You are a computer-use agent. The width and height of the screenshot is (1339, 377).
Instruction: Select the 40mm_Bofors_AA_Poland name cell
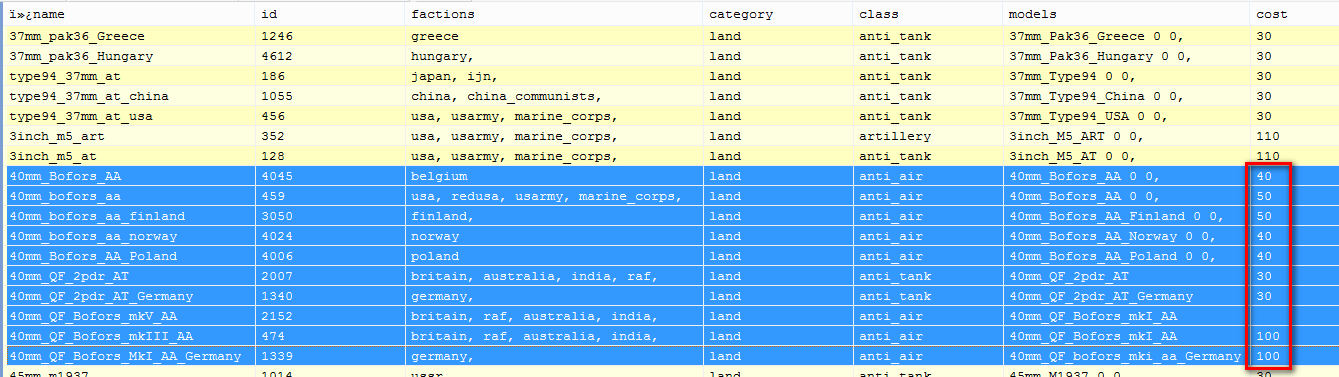130,256
